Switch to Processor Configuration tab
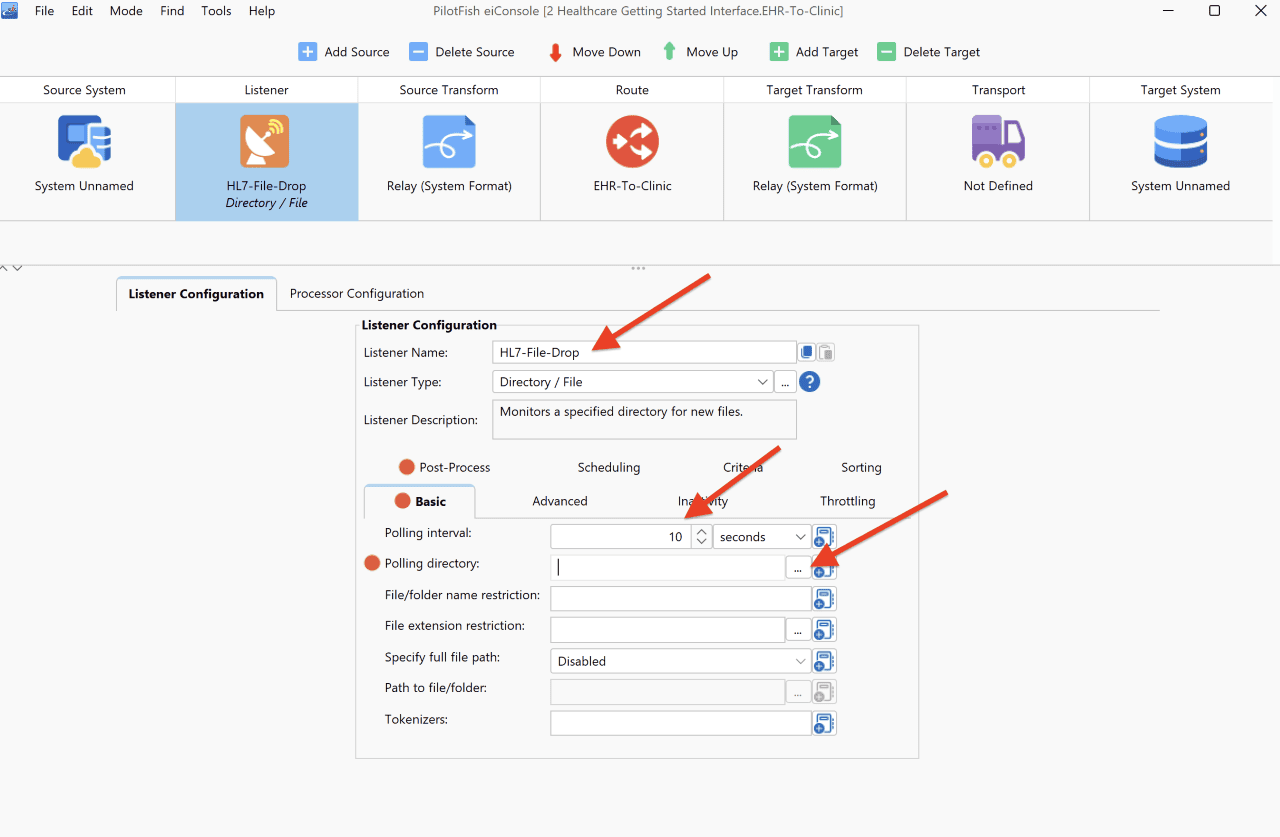Screen dimensions: 1280x837 coord(357,293)
